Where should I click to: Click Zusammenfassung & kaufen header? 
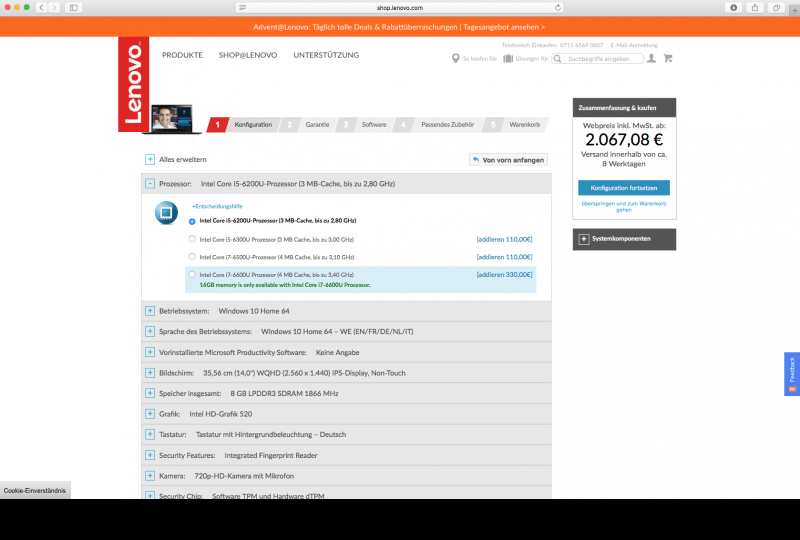click(624, 108)
